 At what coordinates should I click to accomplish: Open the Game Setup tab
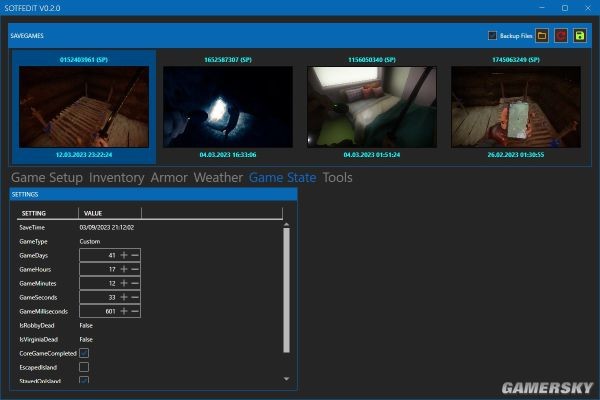(x=47, y=178)
